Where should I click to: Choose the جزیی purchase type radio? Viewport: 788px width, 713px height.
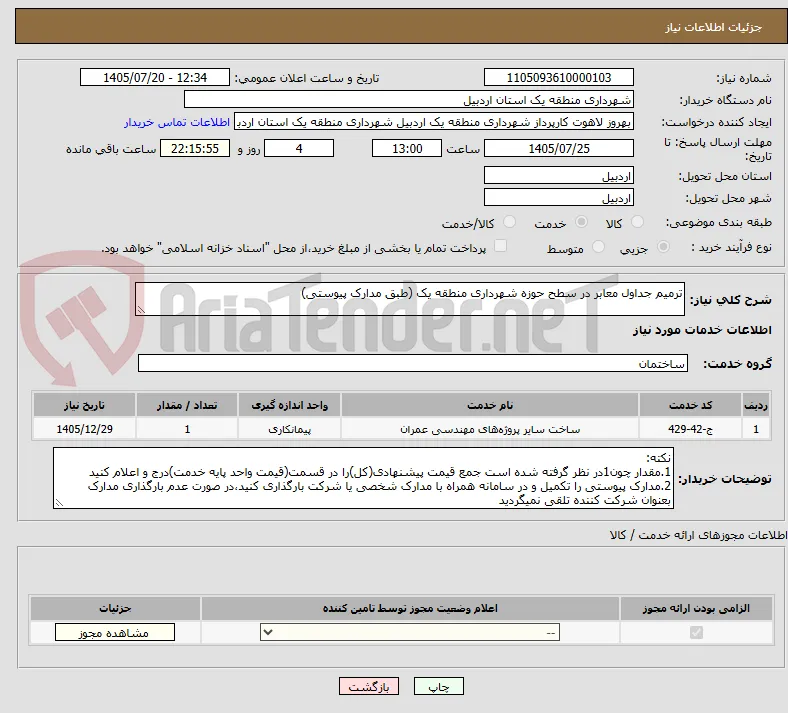[663, 247]
